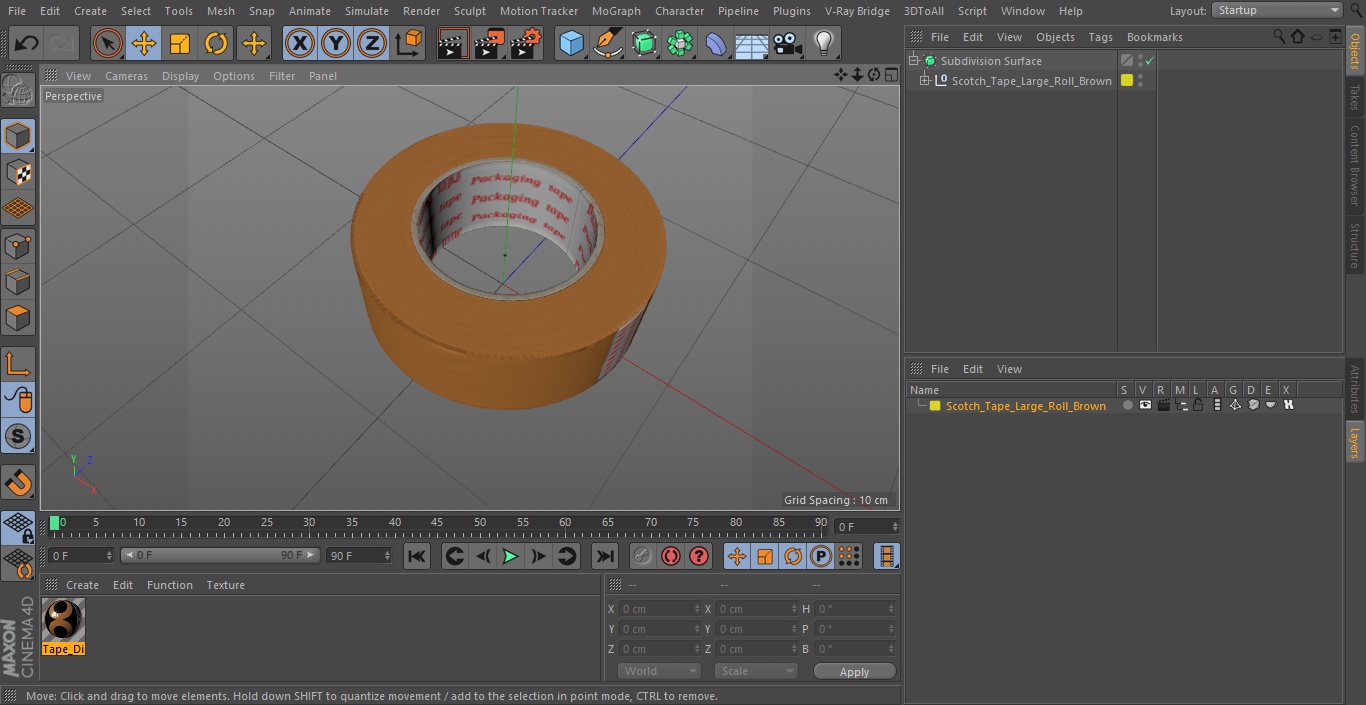Expand the Scotch_Tape_Large_Roll_Brown object
Screen dimensions: 1366x705
925,81
